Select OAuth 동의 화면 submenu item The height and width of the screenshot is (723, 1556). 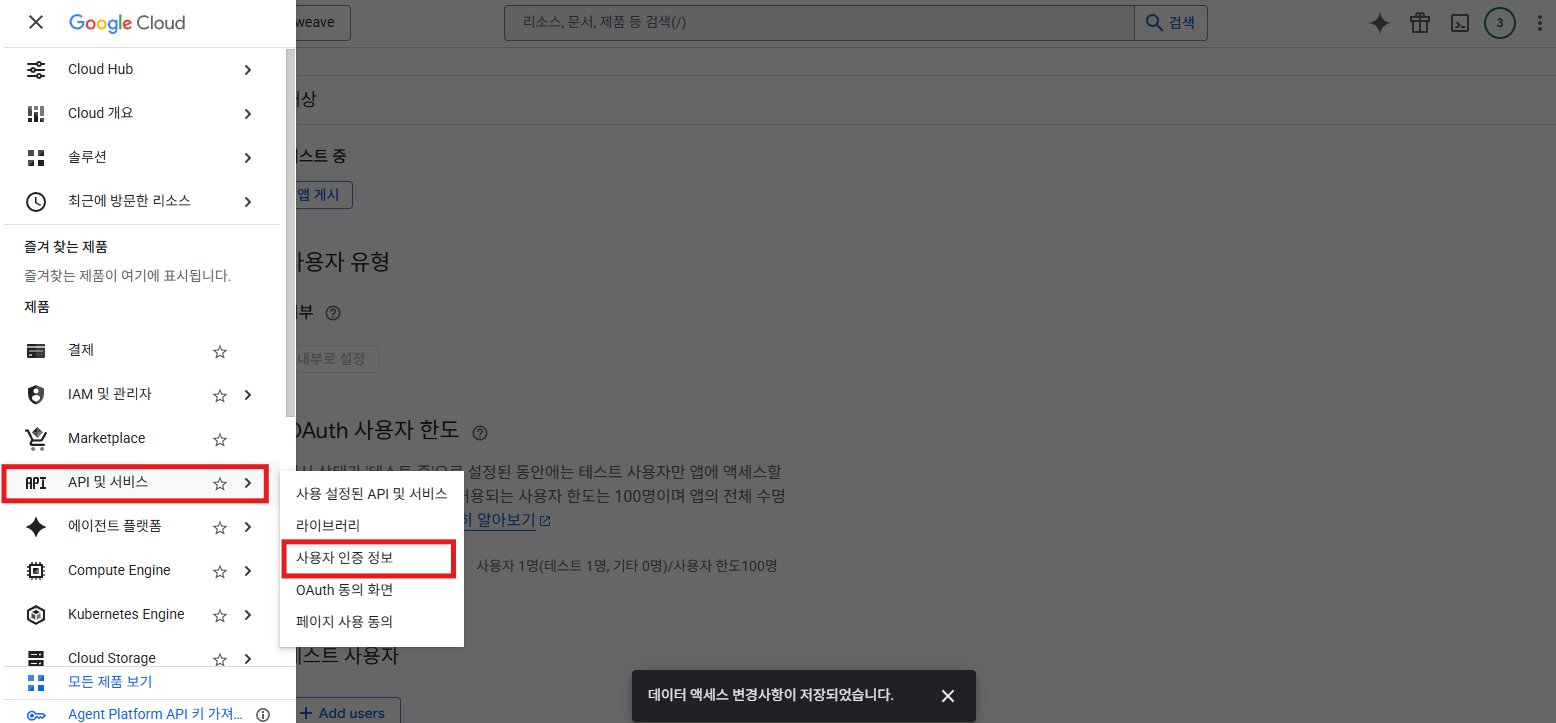372,590
